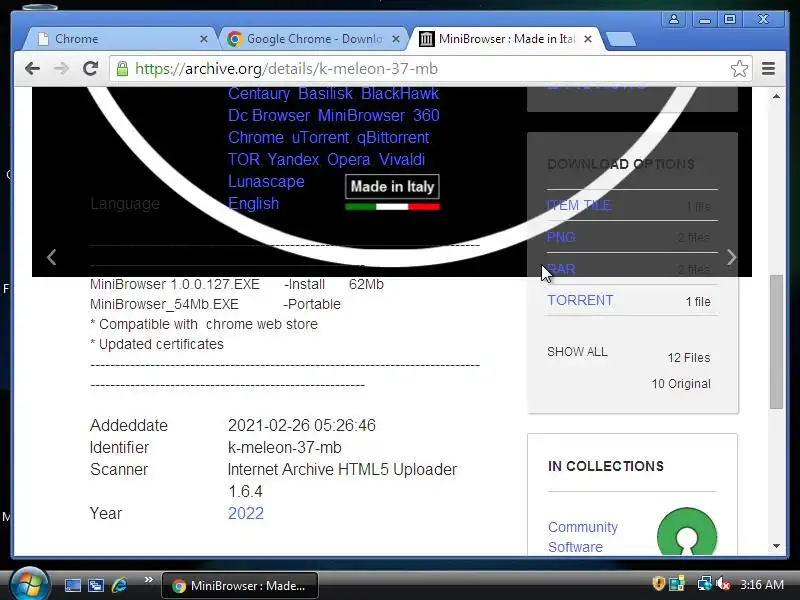
Task: Click SHOW ALL files link
Action: pos(577,352)
